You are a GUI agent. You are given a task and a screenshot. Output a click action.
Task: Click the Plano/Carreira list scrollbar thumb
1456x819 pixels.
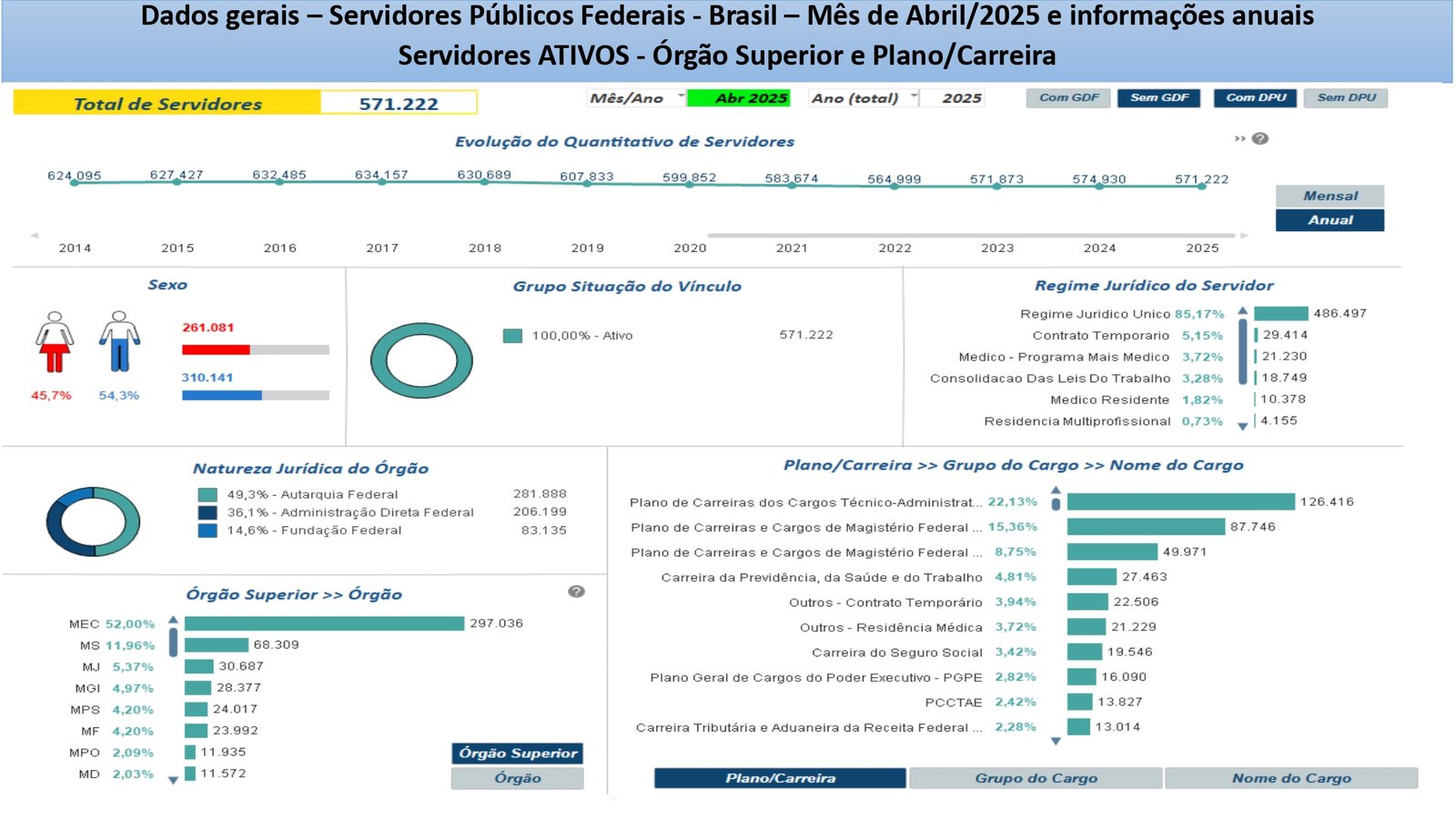point(1056,502)
